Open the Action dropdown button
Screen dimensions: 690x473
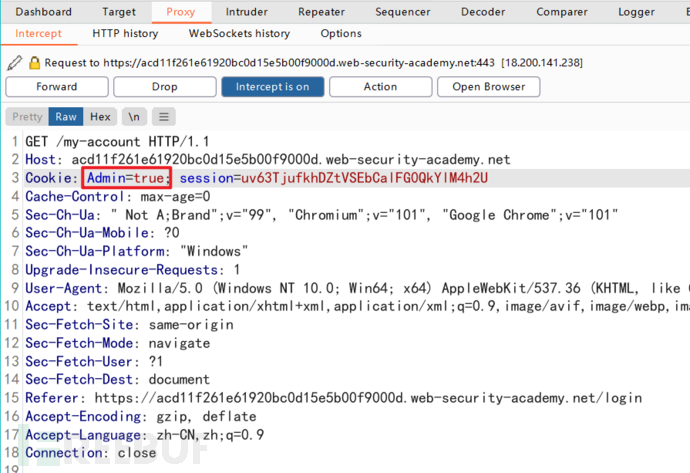click(x=380, y=87)
